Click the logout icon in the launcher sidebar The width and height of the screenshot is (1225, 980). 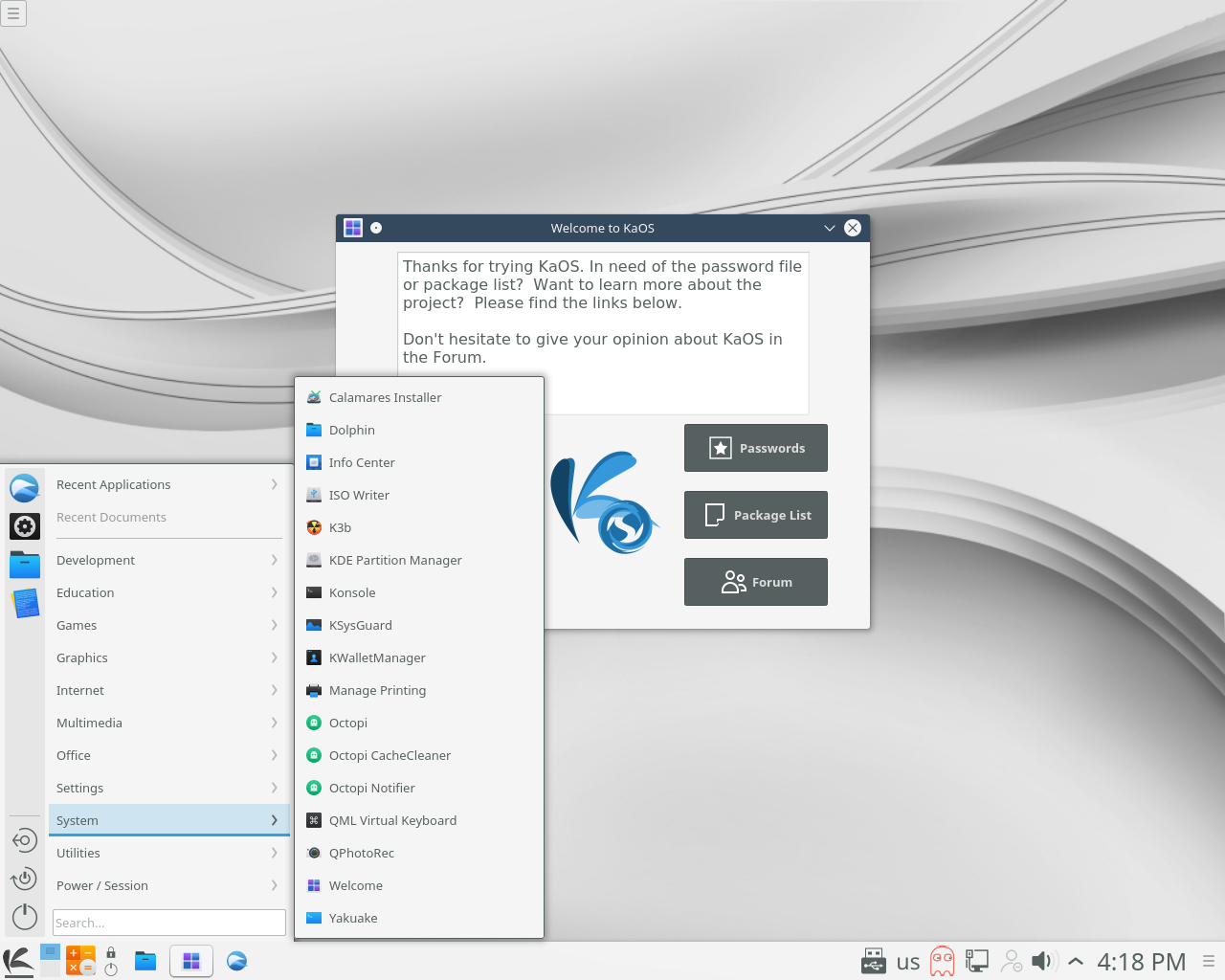pyautogui.click(x=25, y=840)
